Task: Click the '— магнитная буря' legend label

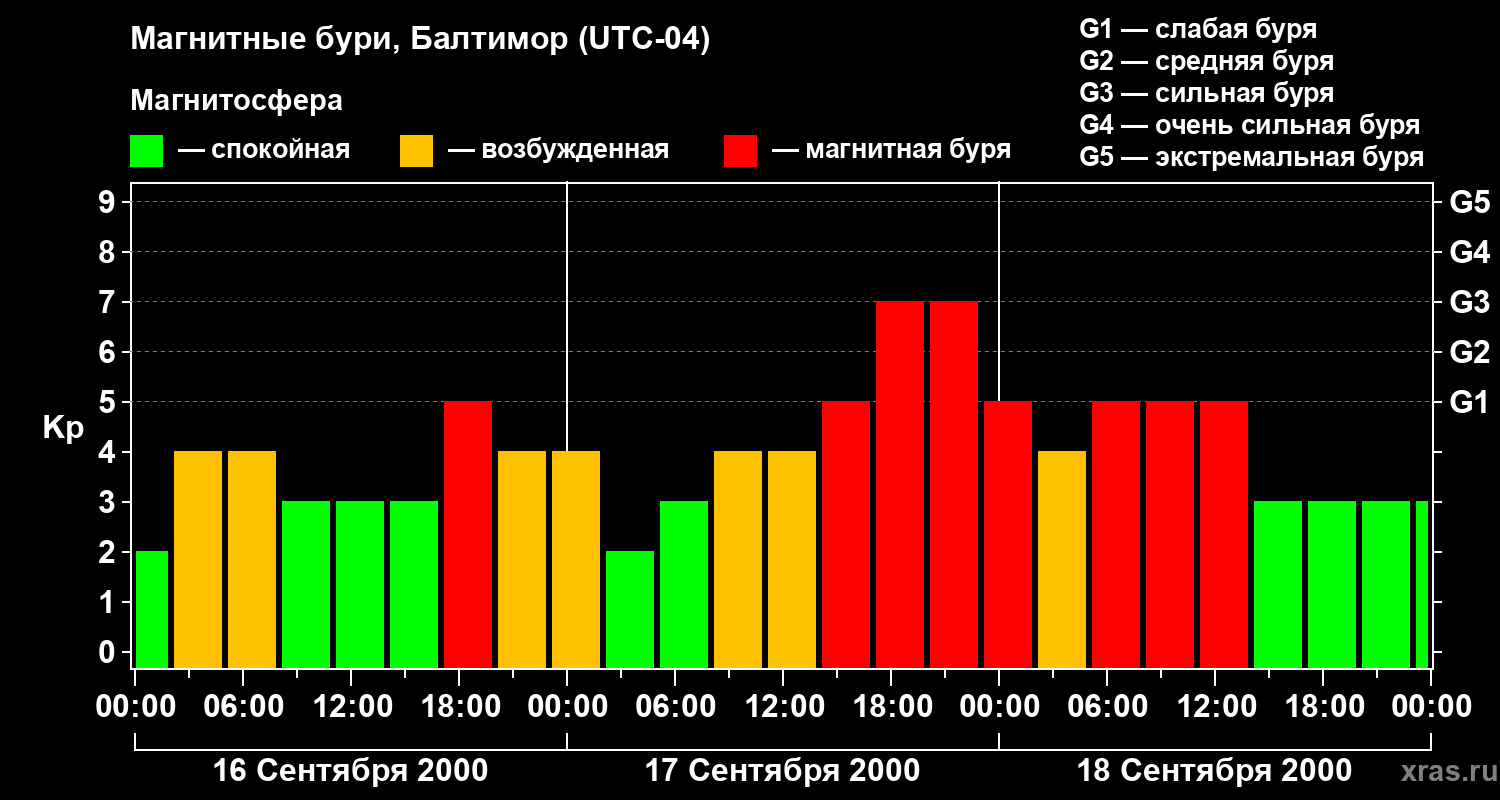Action: click(x=892, y=150)
